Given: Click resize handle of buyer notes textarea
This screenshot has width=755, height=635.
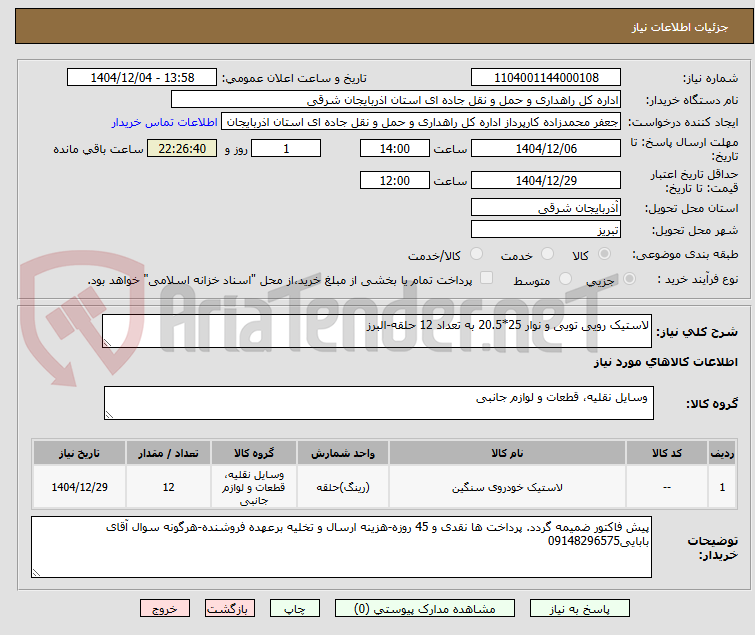Looking at the screenshot, I should pos(36,573).
